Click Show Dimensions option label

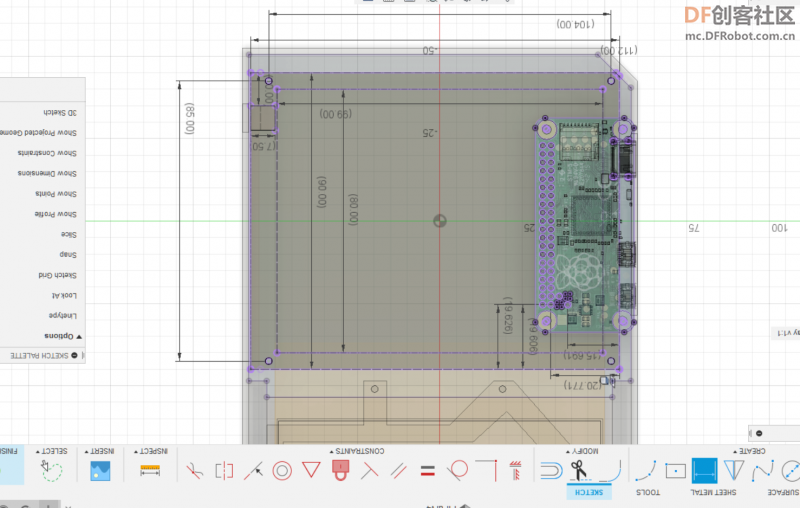(x=47, y=173)
